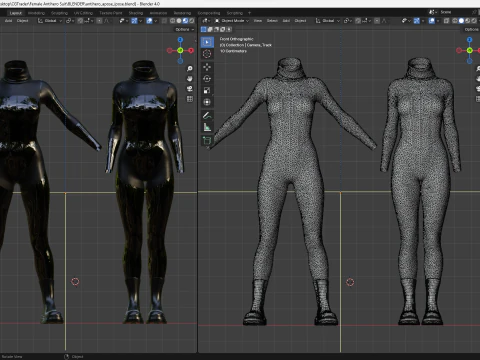The height and width of the screenshot is (360, 480).
Task: Toggle X-ray in right viewport header
Action: point(446,21)
